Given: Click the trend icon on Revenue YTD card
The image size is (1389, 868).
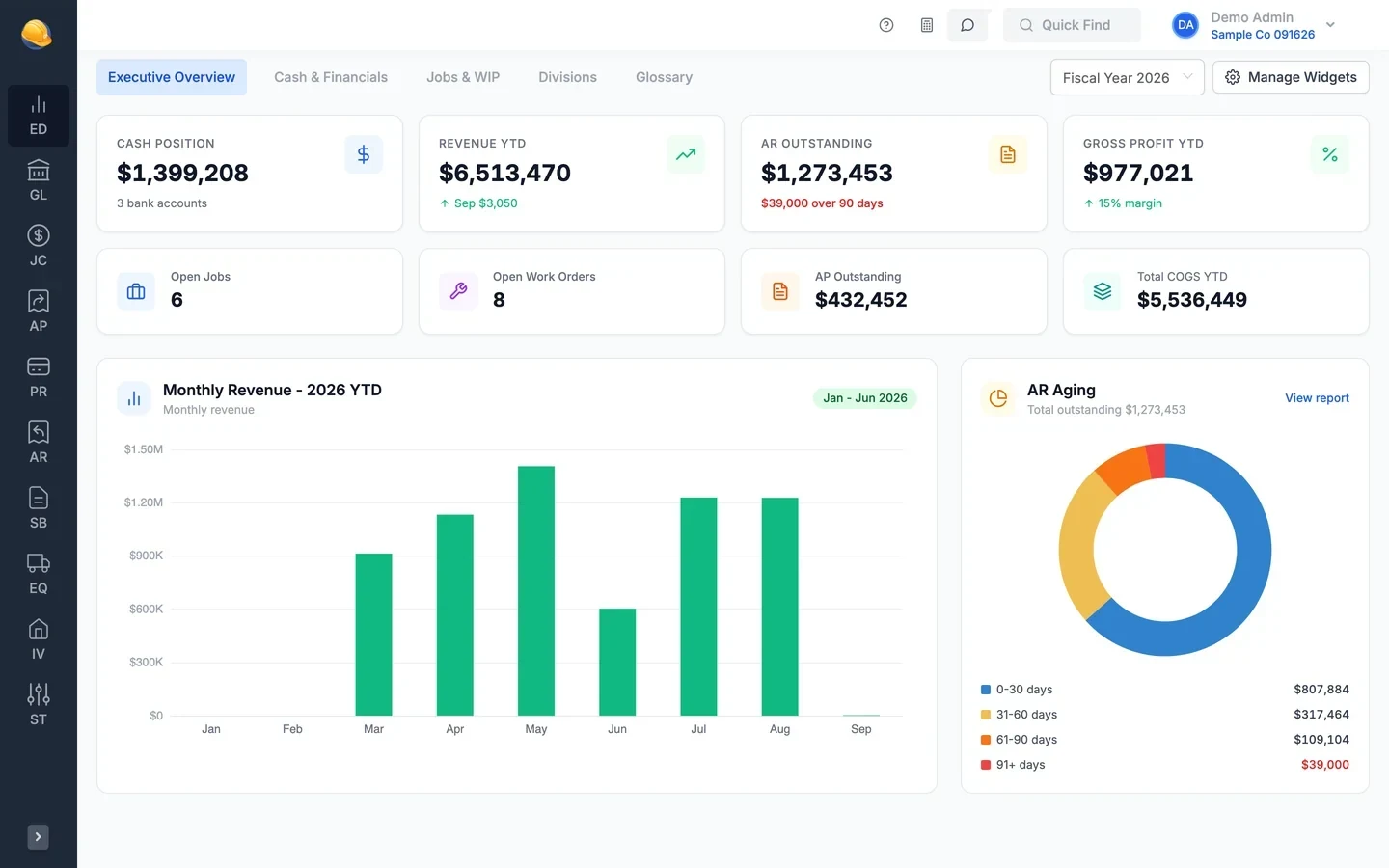Looking at the screenshot, I should click(686, 154).
